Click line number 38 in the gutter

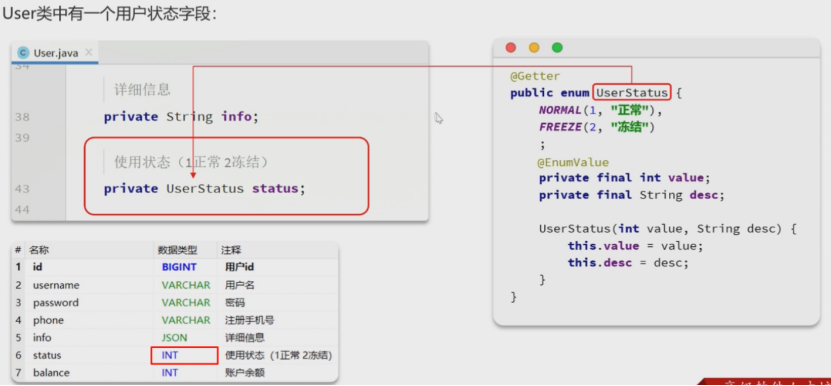click(x=22, y=117)
